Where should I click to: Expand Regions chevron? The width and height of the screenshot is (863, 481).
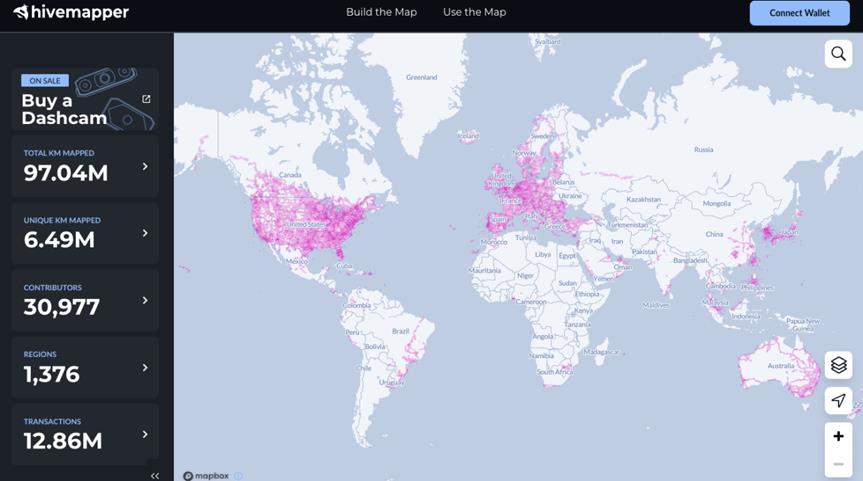click(x=145, y=367)
